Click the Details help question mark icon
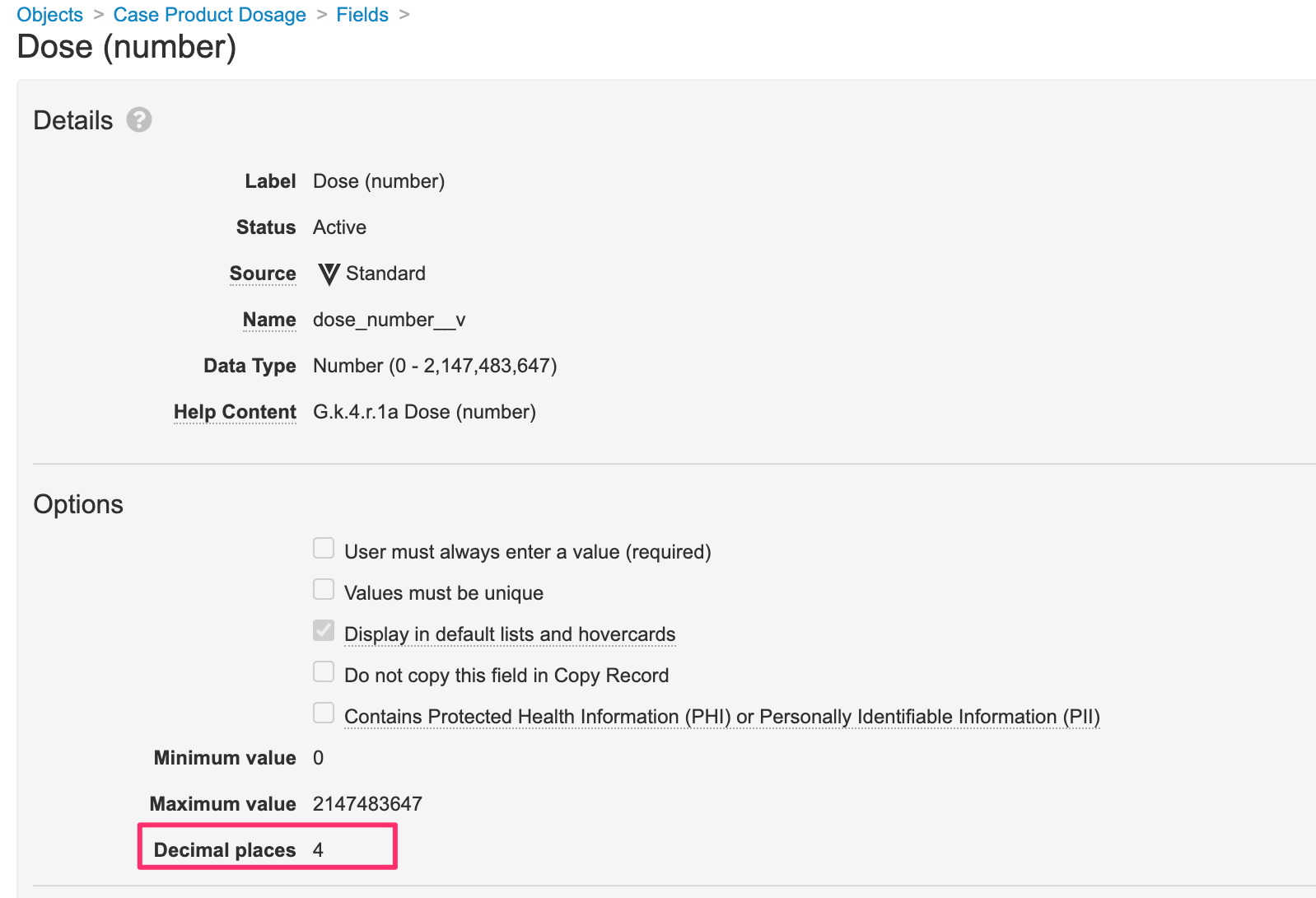Image resolution: width=1316 pixels, height=898 pixels. [x=139, y=120]
